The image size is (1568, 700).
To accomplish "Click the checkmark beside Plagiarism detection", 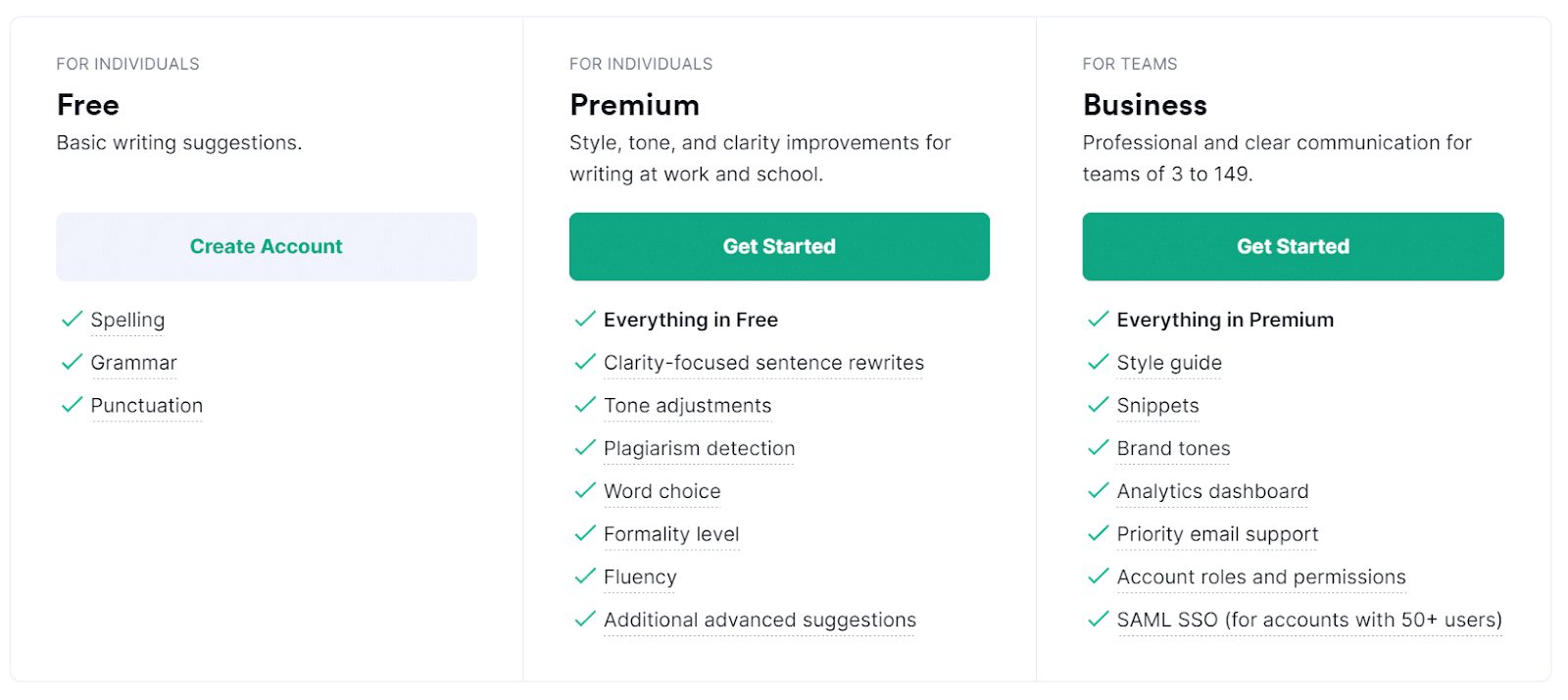I will click(583, 448).
